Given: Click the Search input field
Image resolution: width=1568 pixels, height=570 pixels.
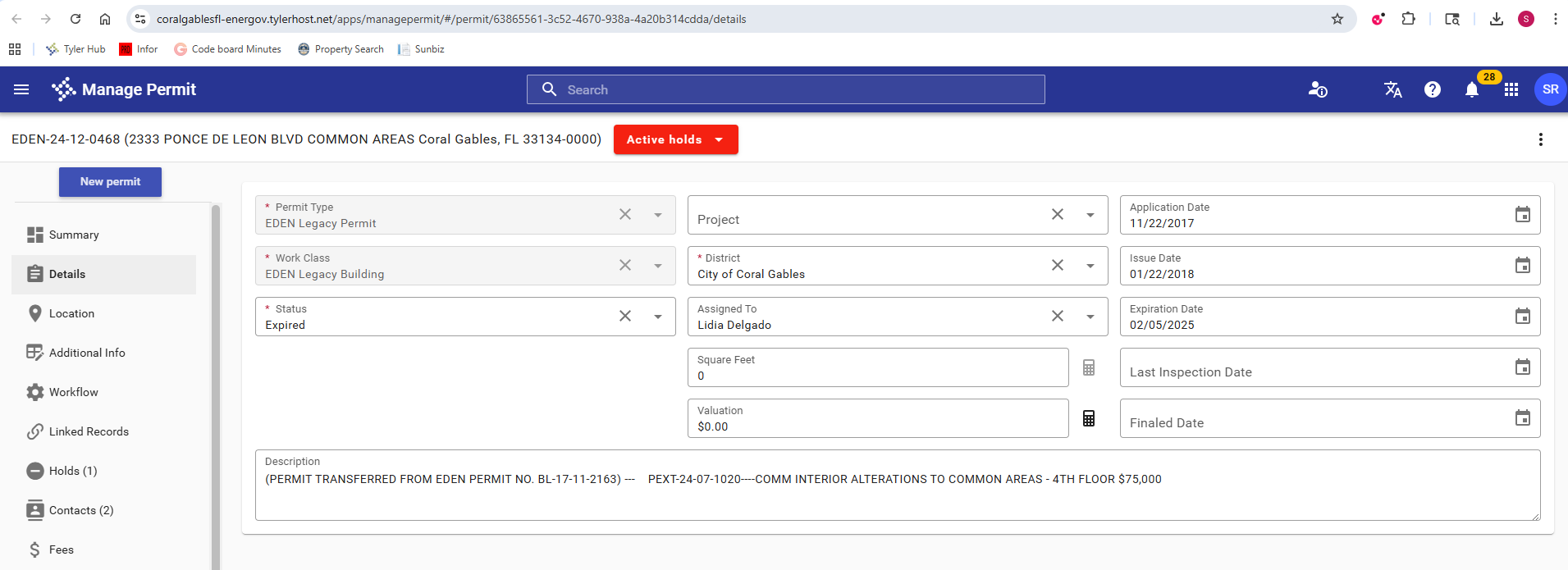Looking at the screenshot, I should [x=785, y=89].
